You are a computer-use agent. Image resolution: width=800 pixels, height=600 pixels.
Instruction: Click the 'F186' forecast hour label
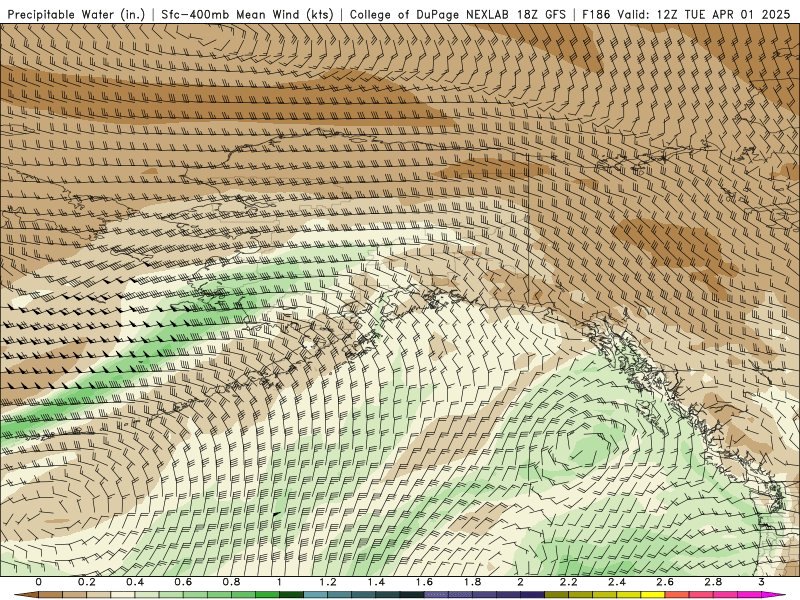click(596, 15)
